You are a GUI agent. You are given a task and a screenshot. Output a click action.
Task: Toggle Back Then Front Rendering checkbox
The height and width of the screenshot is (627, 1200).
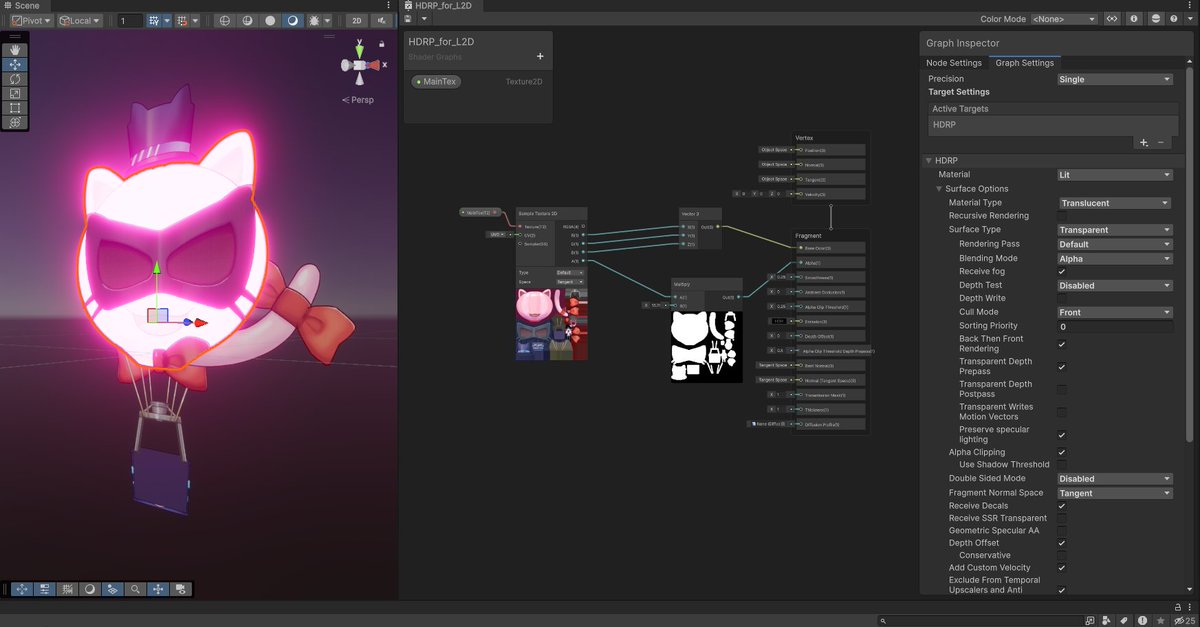[x=1062, y=344]
